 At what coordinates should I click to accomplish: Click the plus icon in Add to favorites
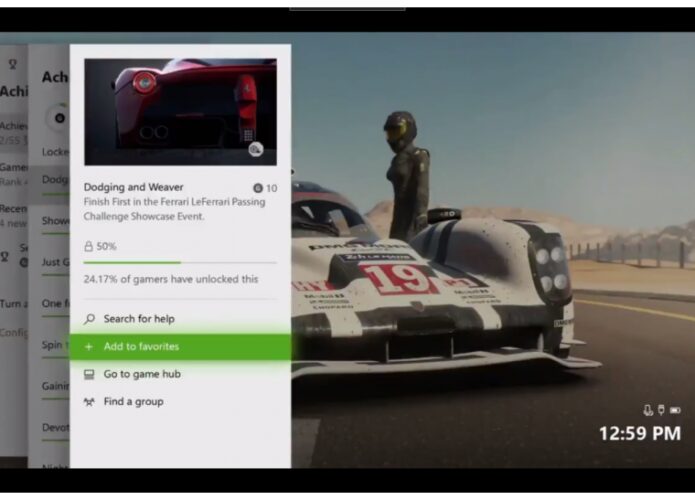pos(89,347)
